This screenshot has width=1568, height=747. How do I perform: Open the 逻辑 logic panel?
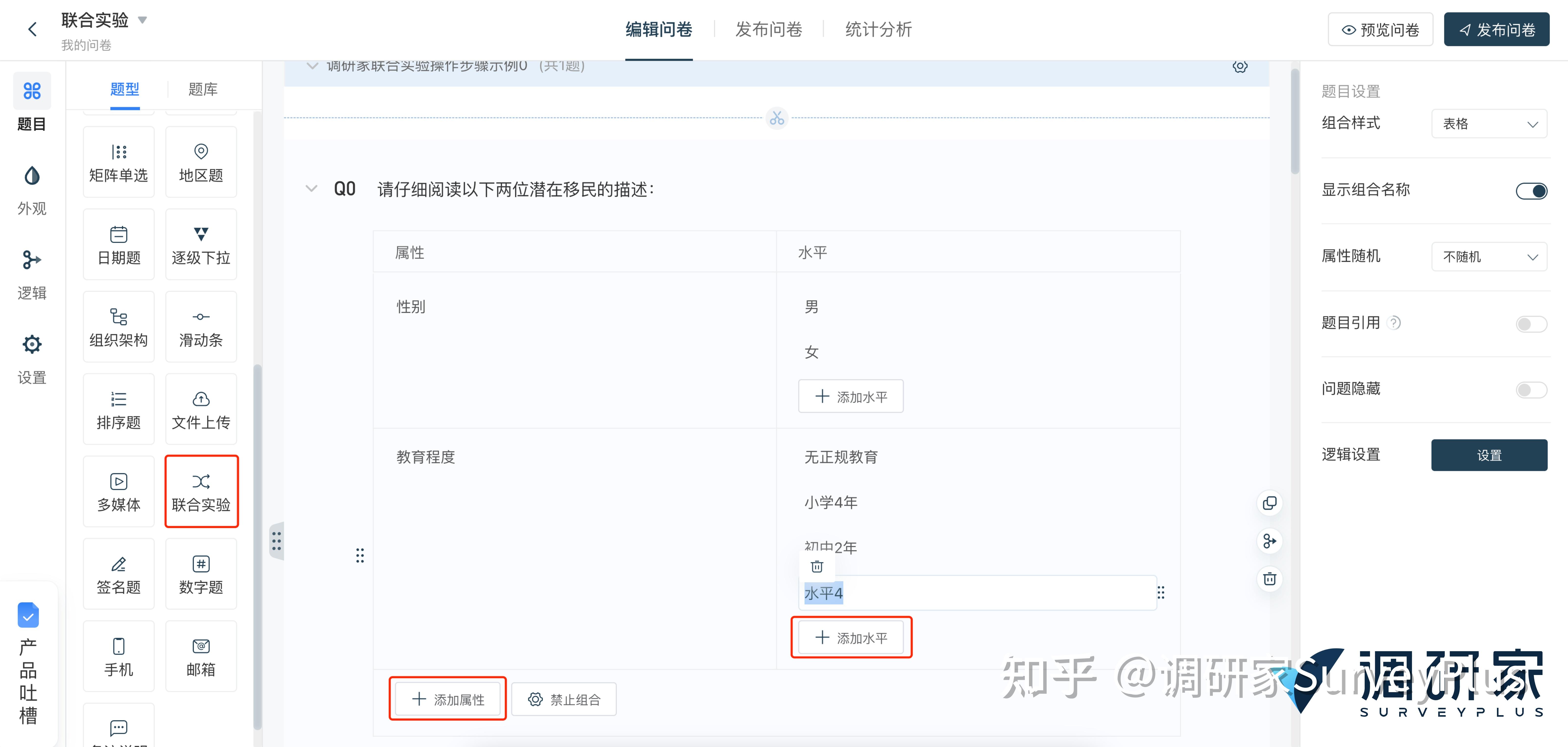[32, 275]
